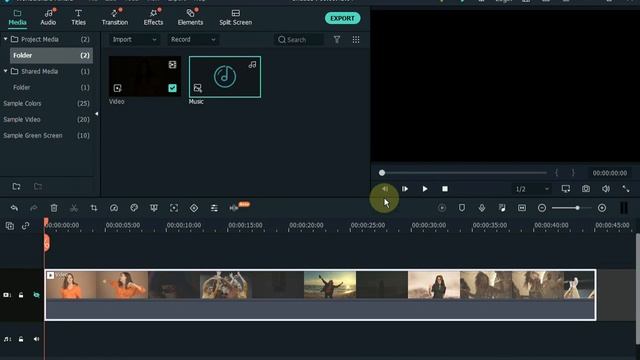Click the EXPORT button
Viewport: 640px width, 360px height.
(342, 18)
